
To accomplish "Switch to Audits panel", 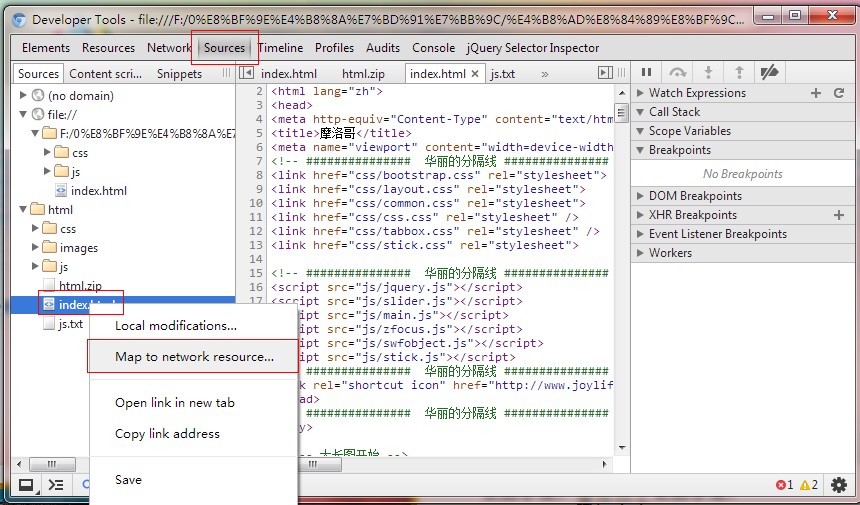I will [383, 48].
